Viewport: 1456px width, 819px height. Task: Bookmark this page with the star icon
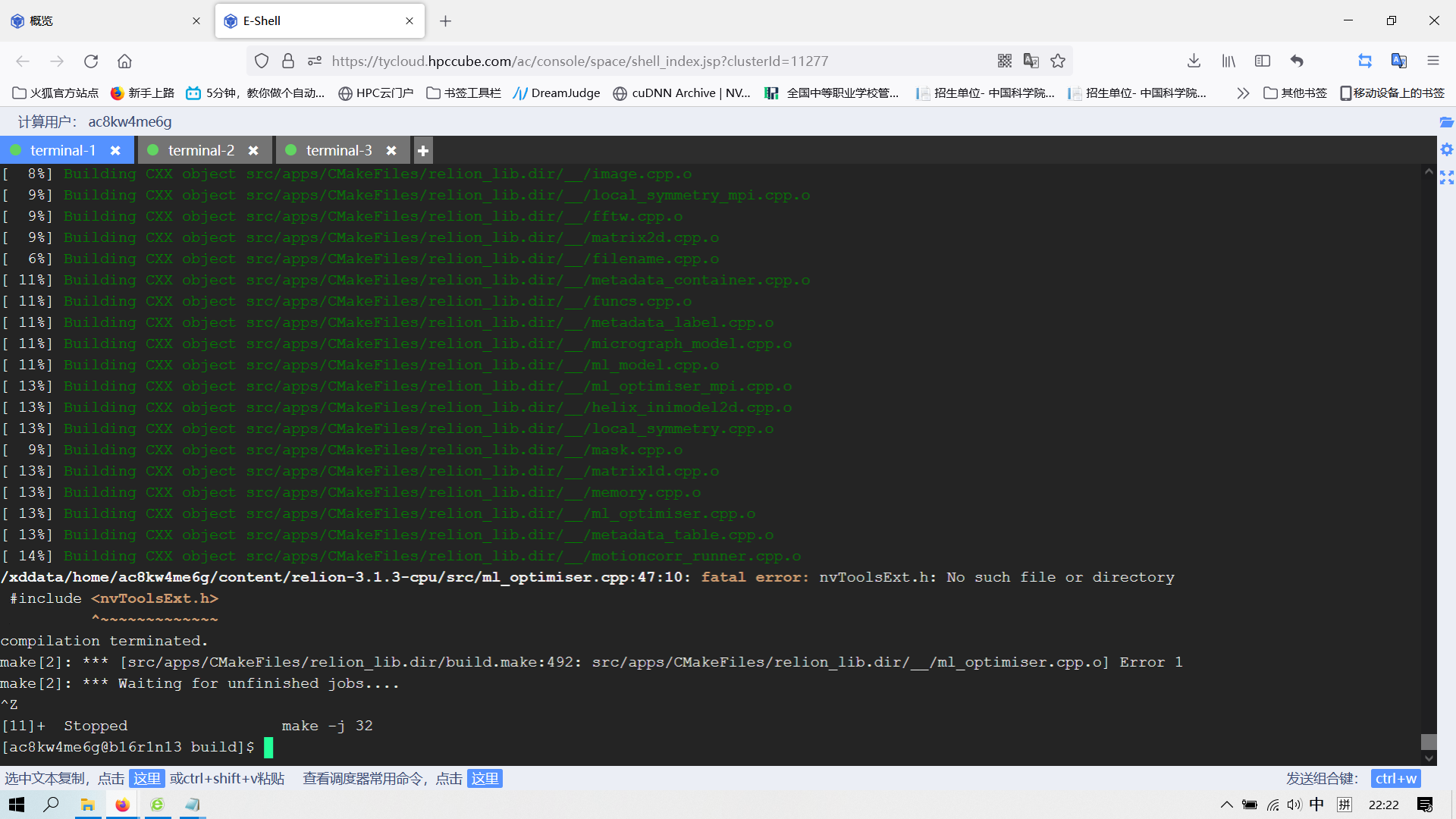tap(1058, 61)
